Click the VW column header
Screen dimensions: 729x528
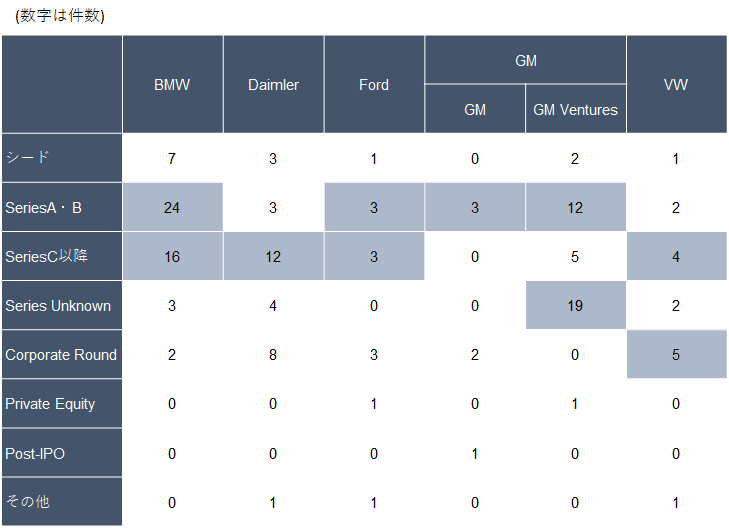coord(676,85)
